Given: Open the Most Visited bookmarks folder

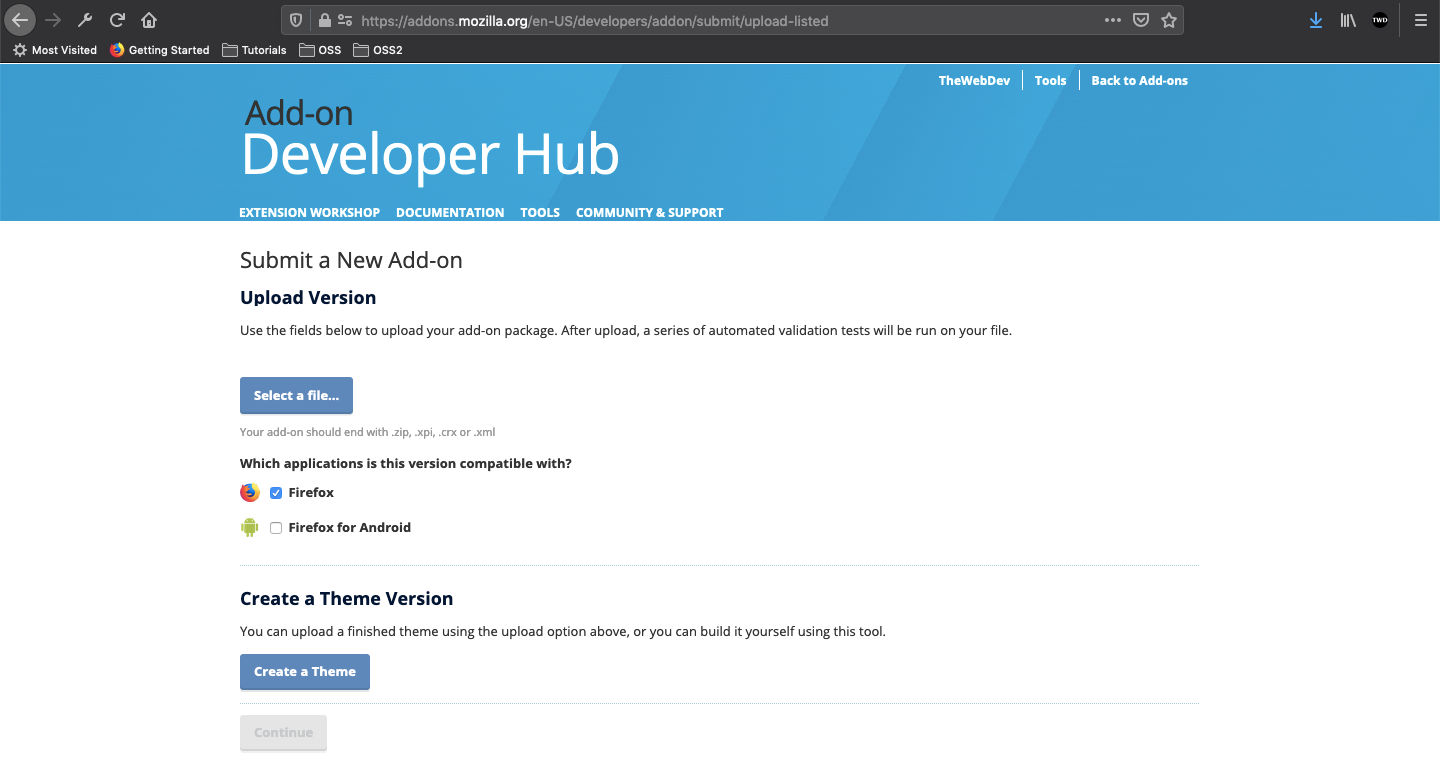Looking at the screenshot, I should click(55, 50).
